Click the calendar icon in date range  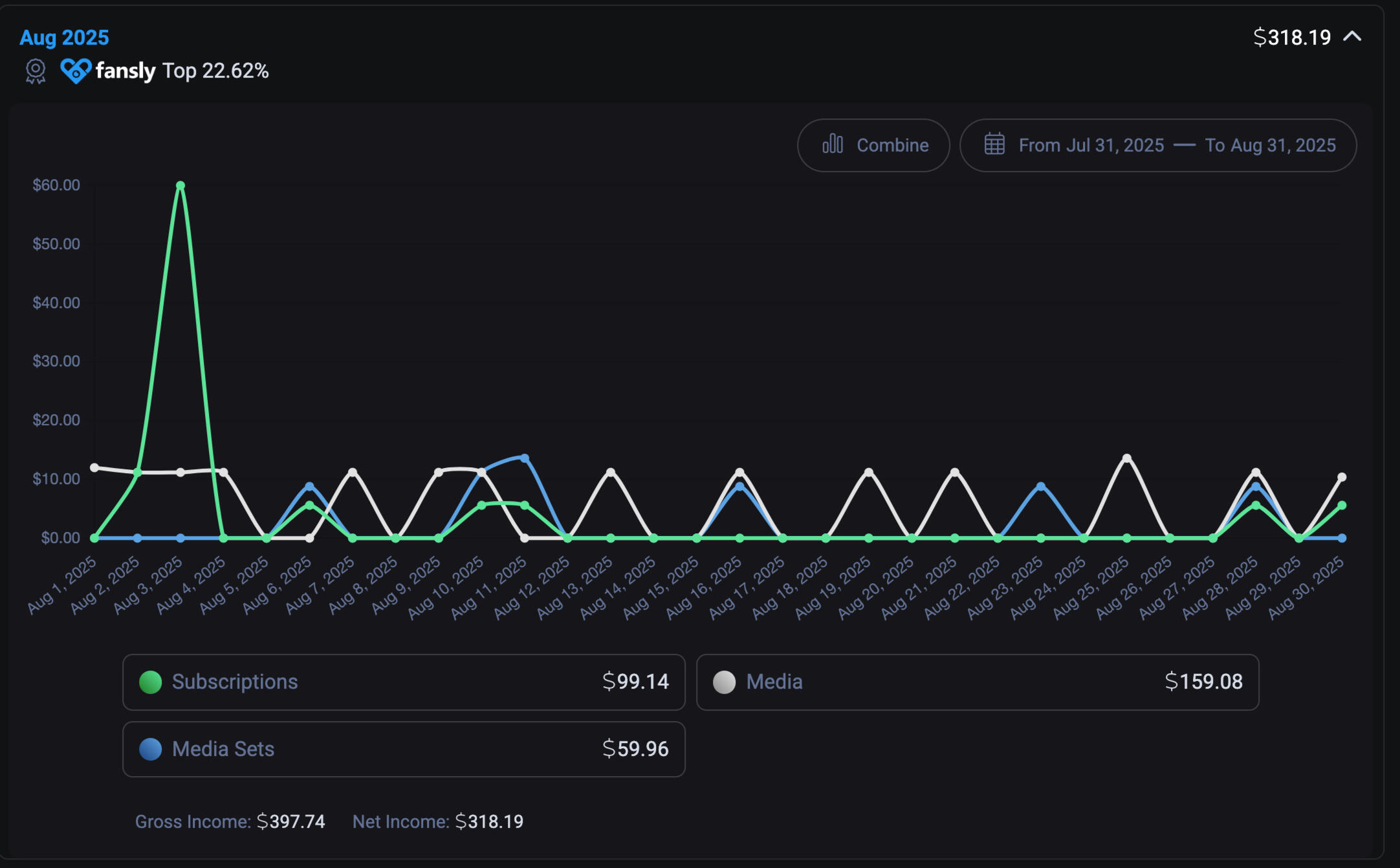click(994, 144)
